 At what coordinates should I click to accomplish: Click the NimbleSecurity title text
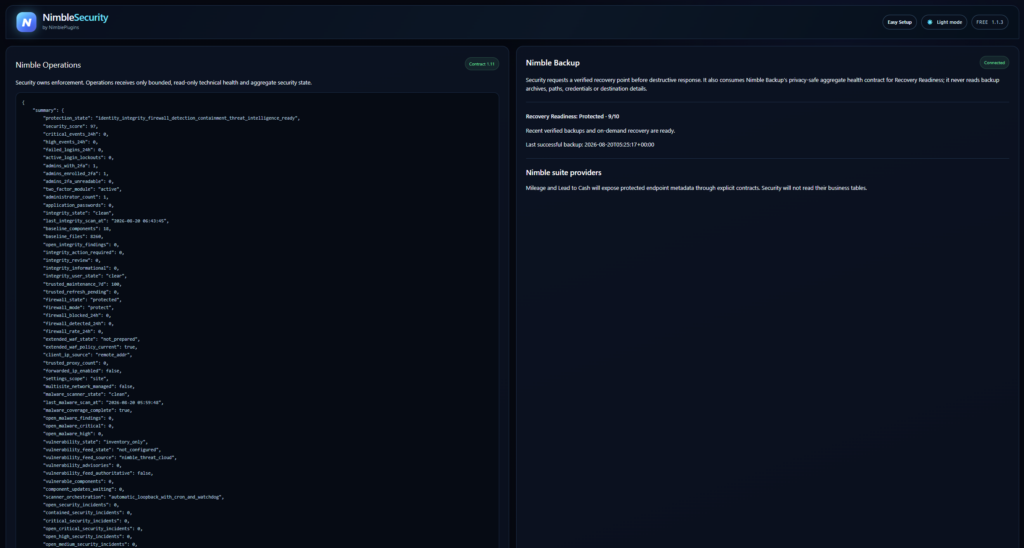pos(75,18)
